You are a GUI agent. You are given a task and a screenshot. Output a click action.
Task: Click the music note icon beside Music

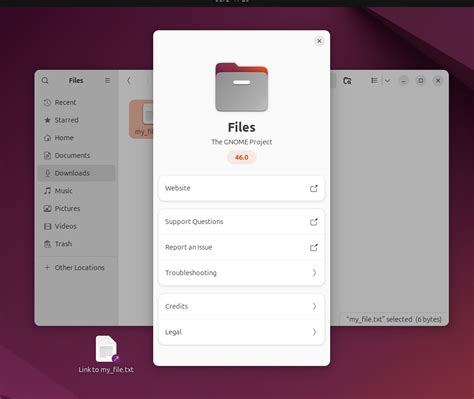(x=47, y=191)
